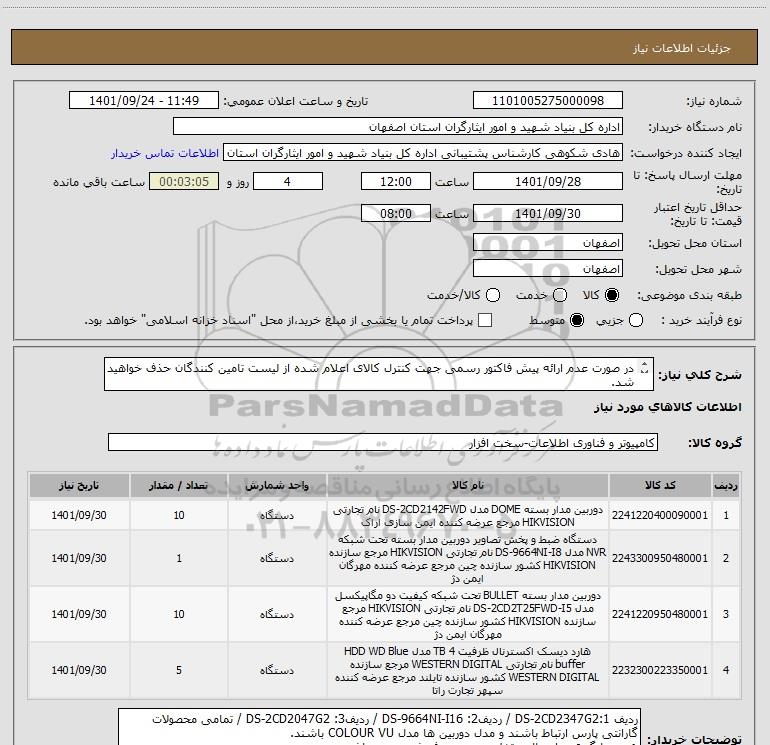Image resolution: width=770 pixels, height=745 pixels.
Task: Click the request creator field هادی شکوهی
Action: click(x=423, y=153)
